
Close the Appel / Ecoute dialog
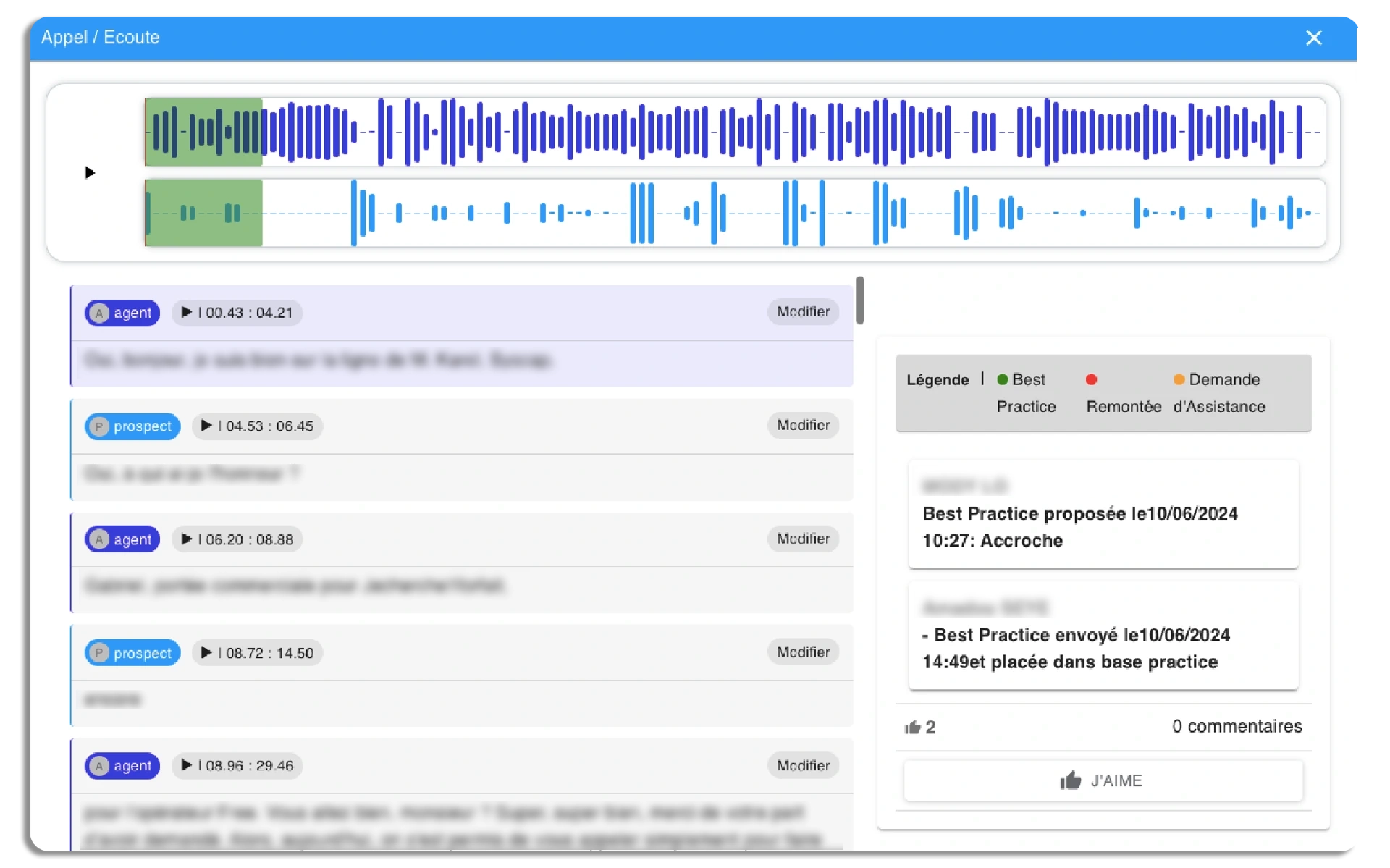1313,38
